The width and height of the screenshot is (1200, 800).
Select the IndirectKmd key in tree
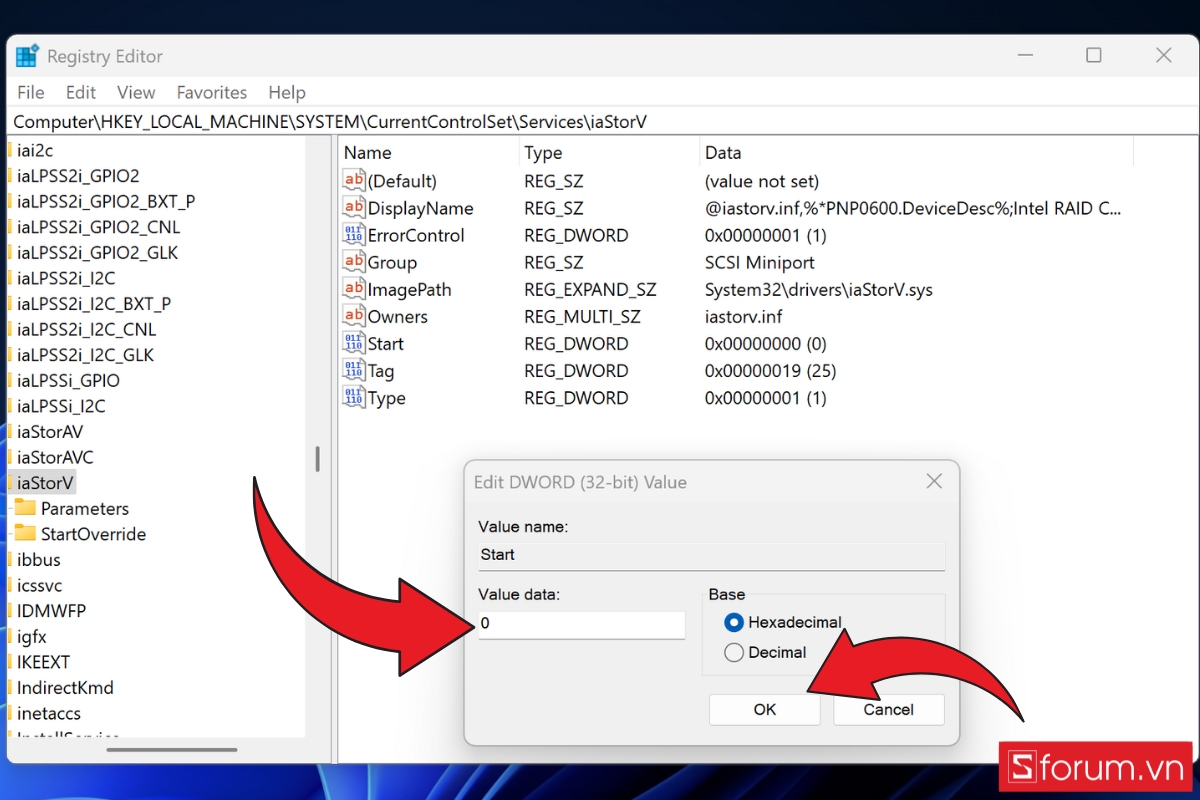click(x=65, y=688)
